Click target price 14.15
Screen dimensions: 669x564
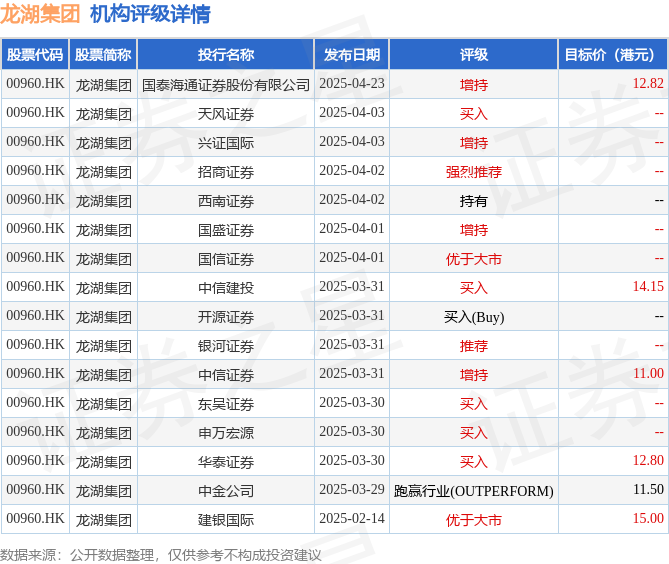click(648, 286)
